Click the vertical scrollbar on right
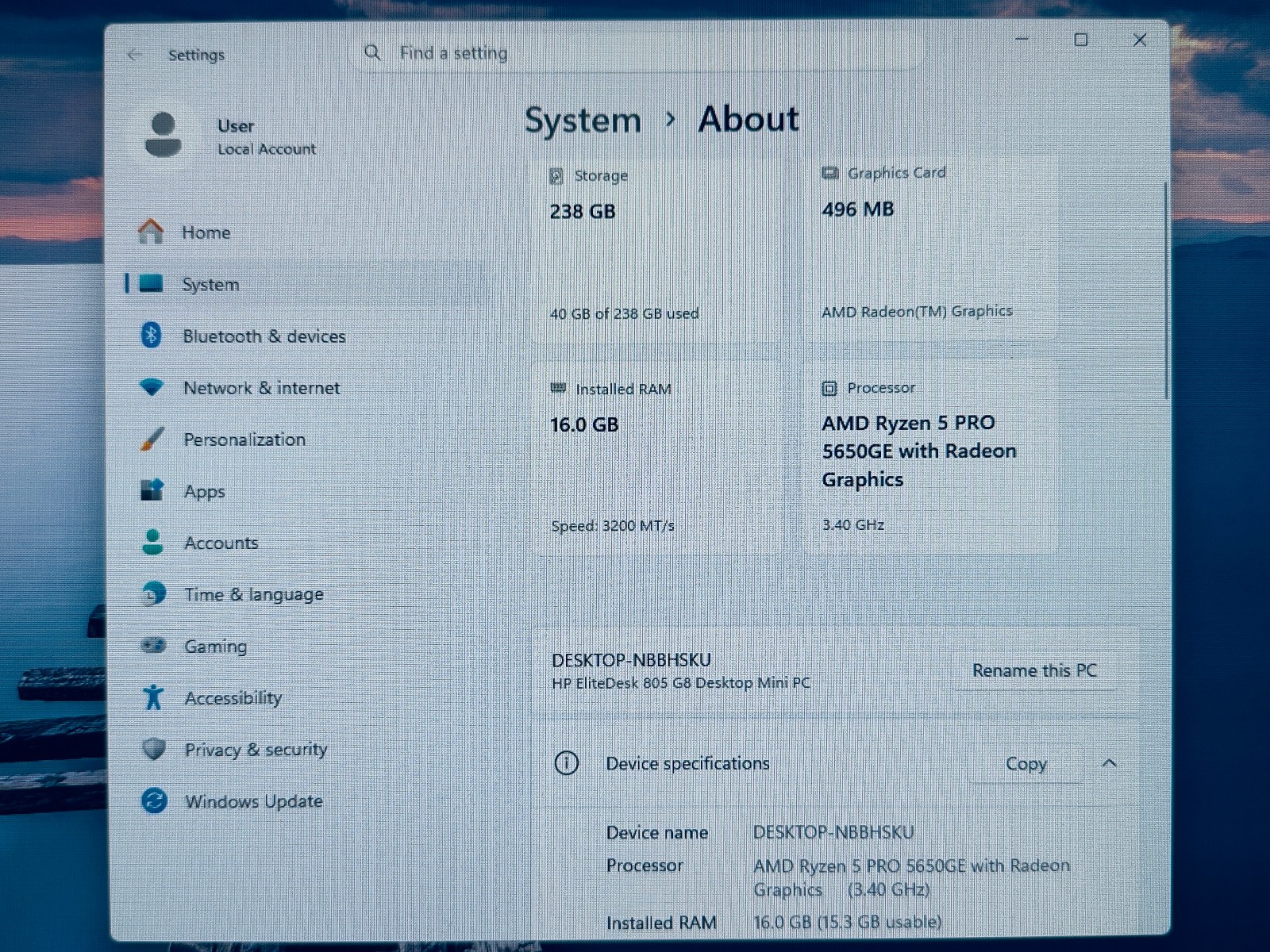 point(1164,290)
